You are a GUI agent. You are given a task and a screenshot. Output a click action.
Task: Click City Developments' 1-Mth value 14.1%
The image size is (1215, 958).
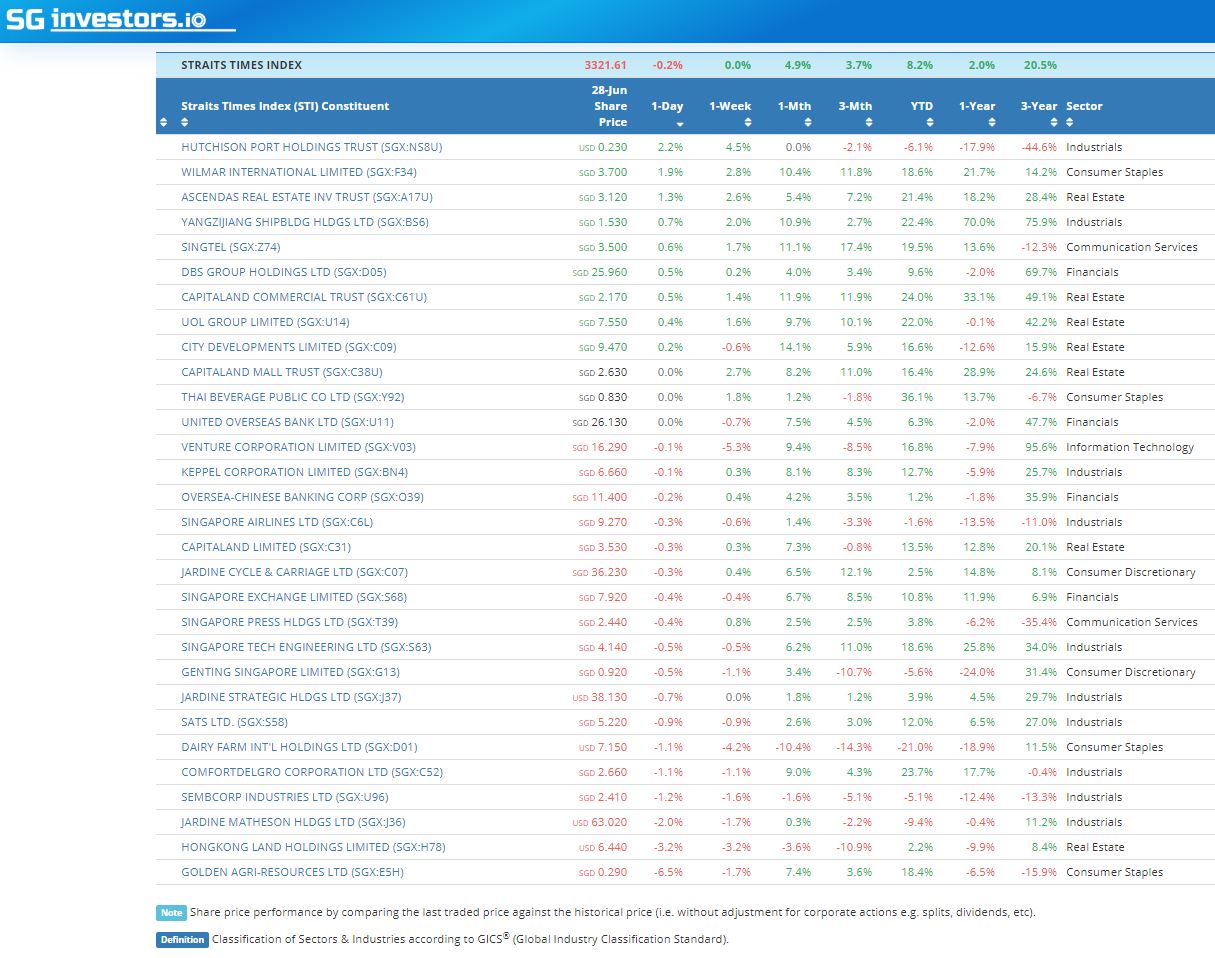(795, 347)
